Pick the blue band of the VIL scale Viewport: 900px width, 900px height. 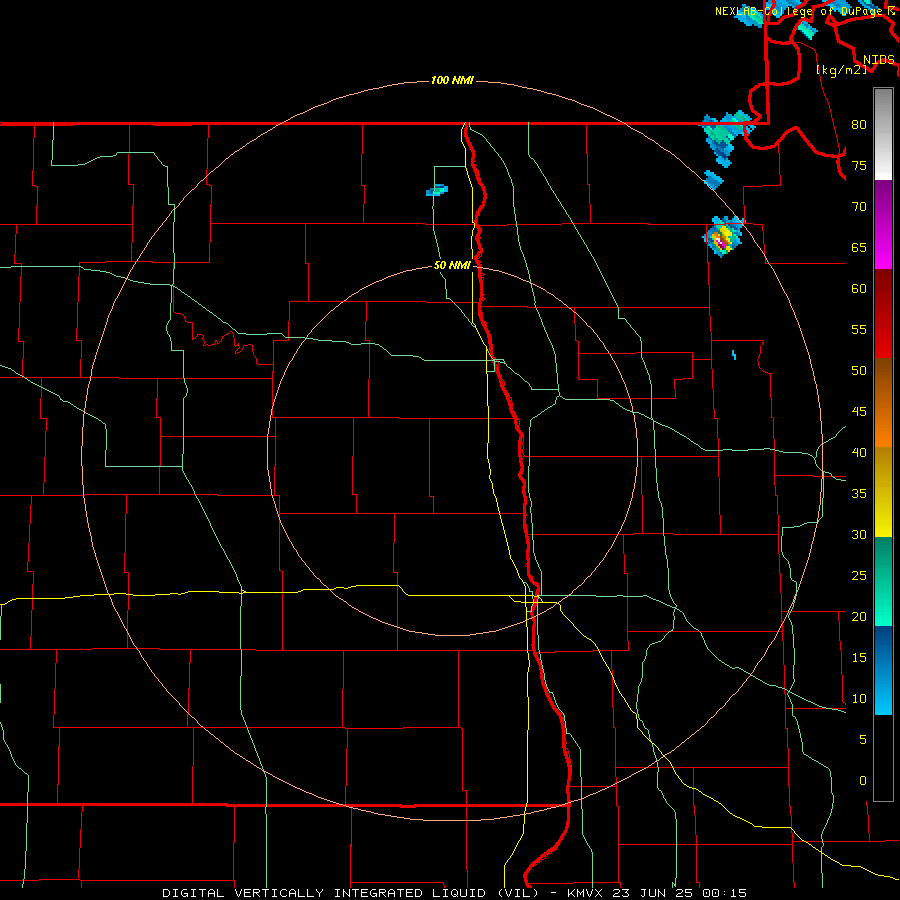883,670
